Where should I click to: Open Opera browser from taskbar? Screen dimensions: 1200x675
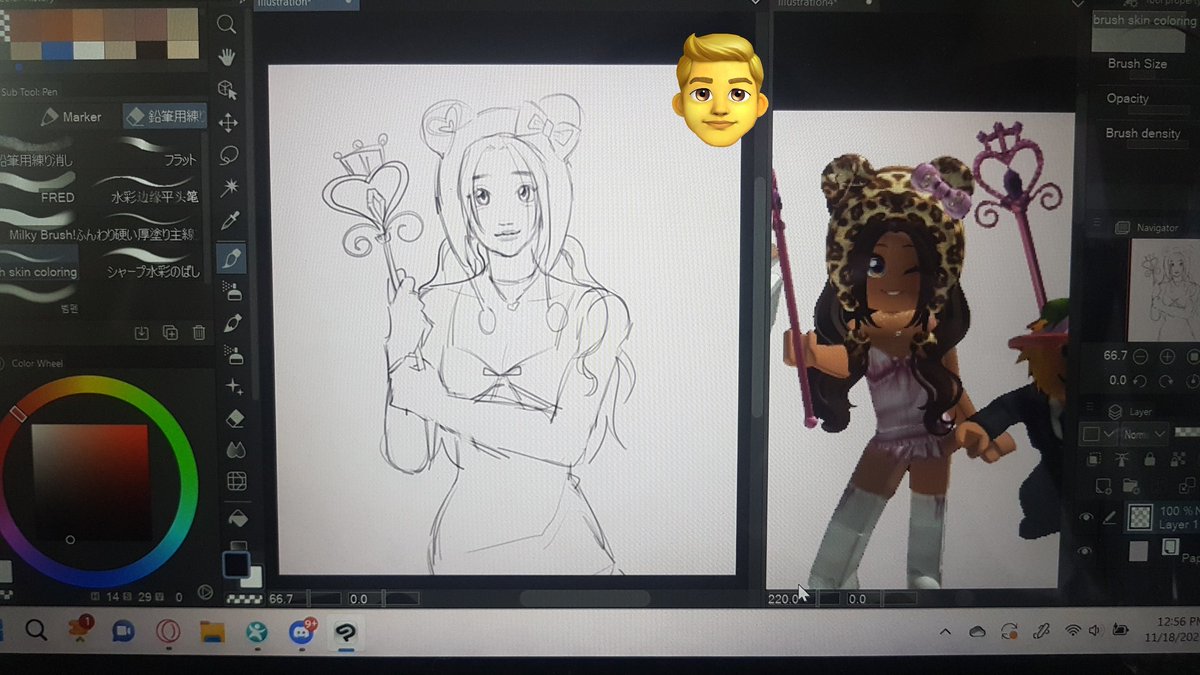point(167,632)
